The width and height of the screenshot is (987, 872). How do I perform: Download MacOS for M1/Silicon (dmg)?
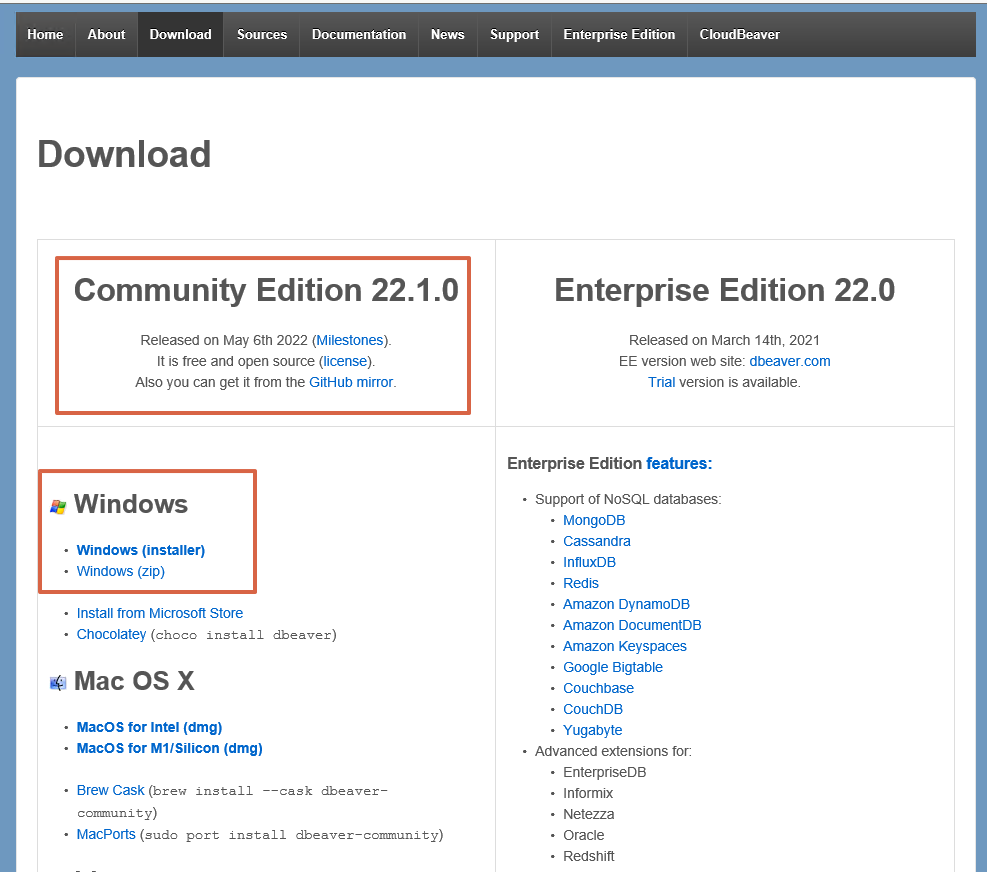point(169,748)
